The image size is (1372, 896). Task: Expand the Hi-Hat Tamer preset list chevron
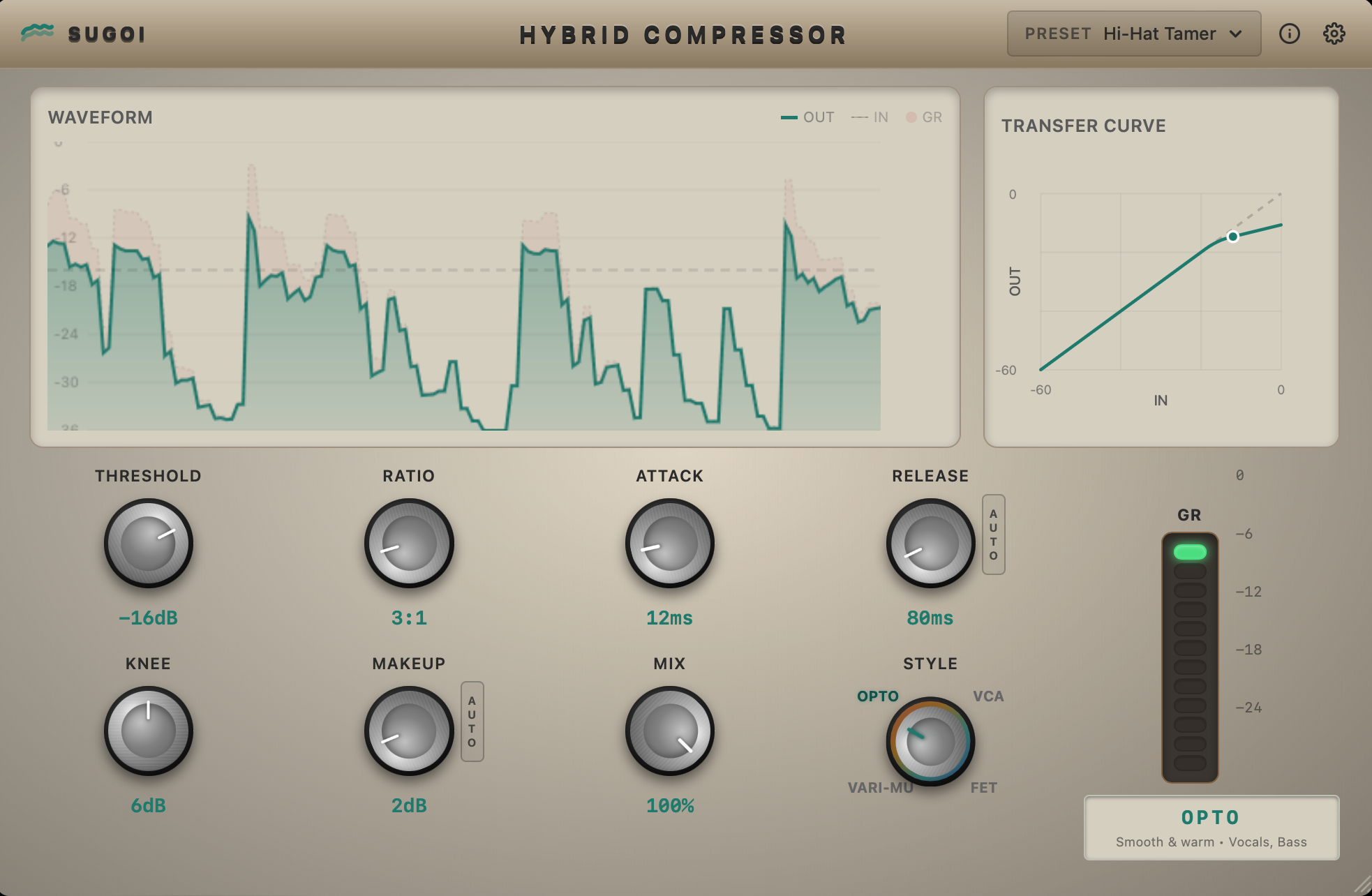click(x=1237, y=33)
